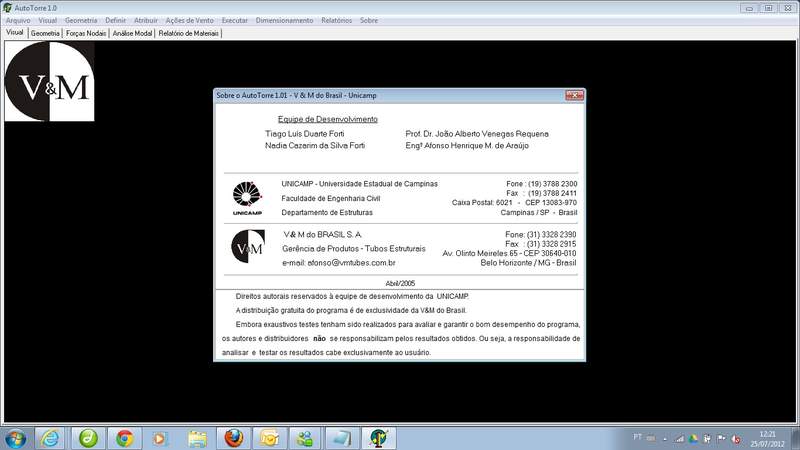
Task: Click the Action Center flag tray icon
Action: coord(721,438)
